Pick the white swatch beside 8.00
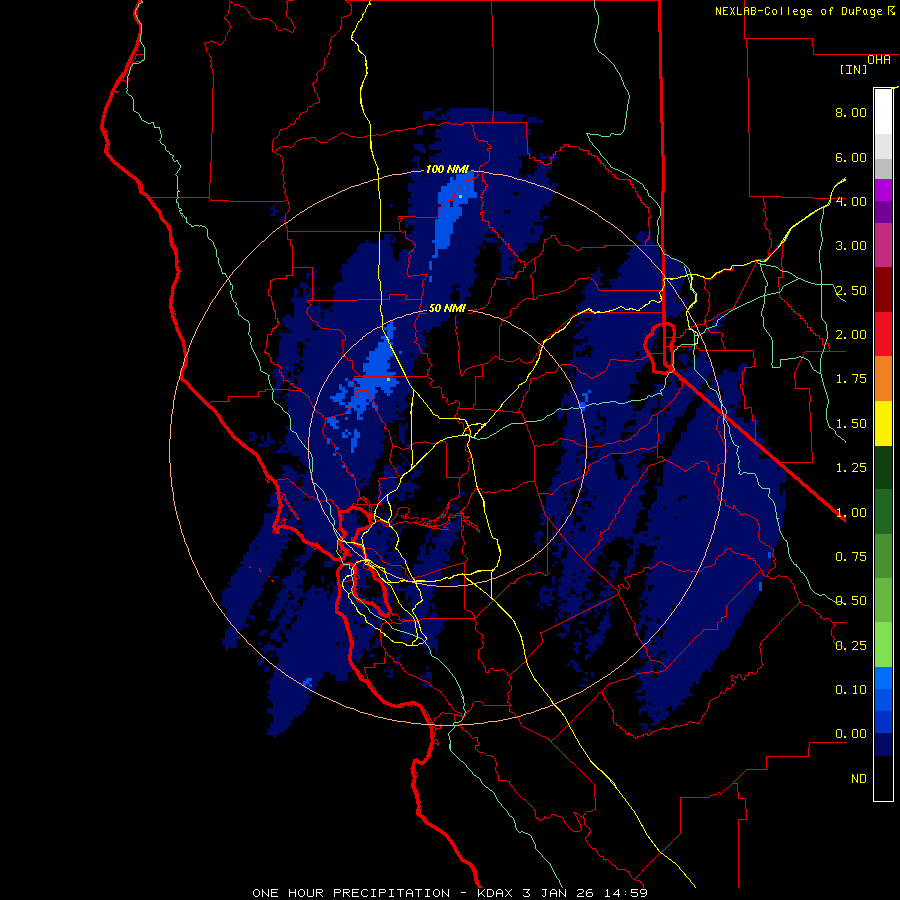This screenshot has height=900, width=900. pos(883,112)
